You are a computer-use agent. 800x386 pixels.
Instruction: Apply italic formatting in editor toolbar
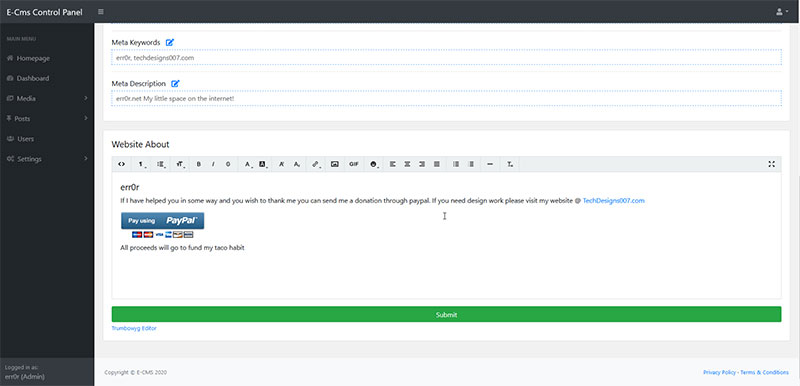click(x=213, y=164)
